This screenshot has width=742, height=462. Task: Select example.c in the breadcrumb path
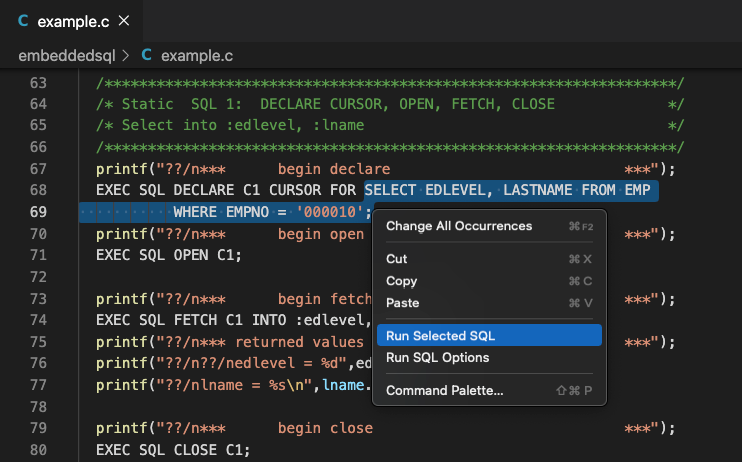197,56
